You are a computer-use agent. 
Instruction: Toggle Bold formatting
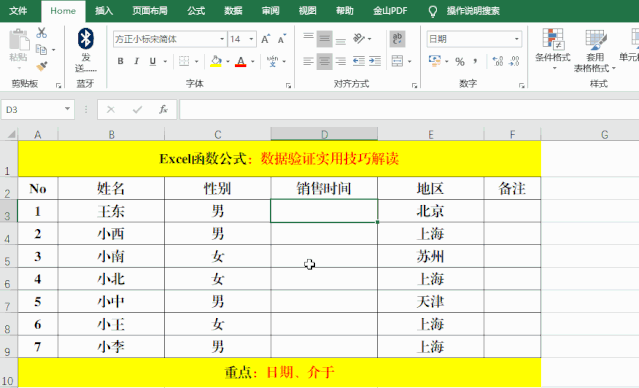(x=120, y=61)
